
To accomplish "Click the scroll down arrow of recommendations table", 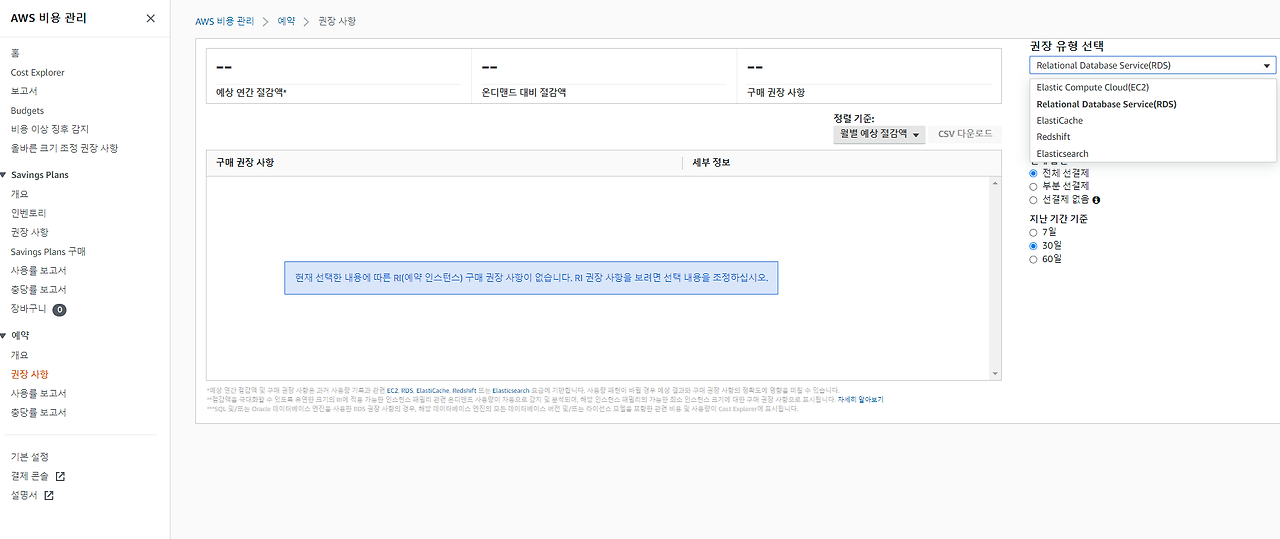I will tap(995, 374).
